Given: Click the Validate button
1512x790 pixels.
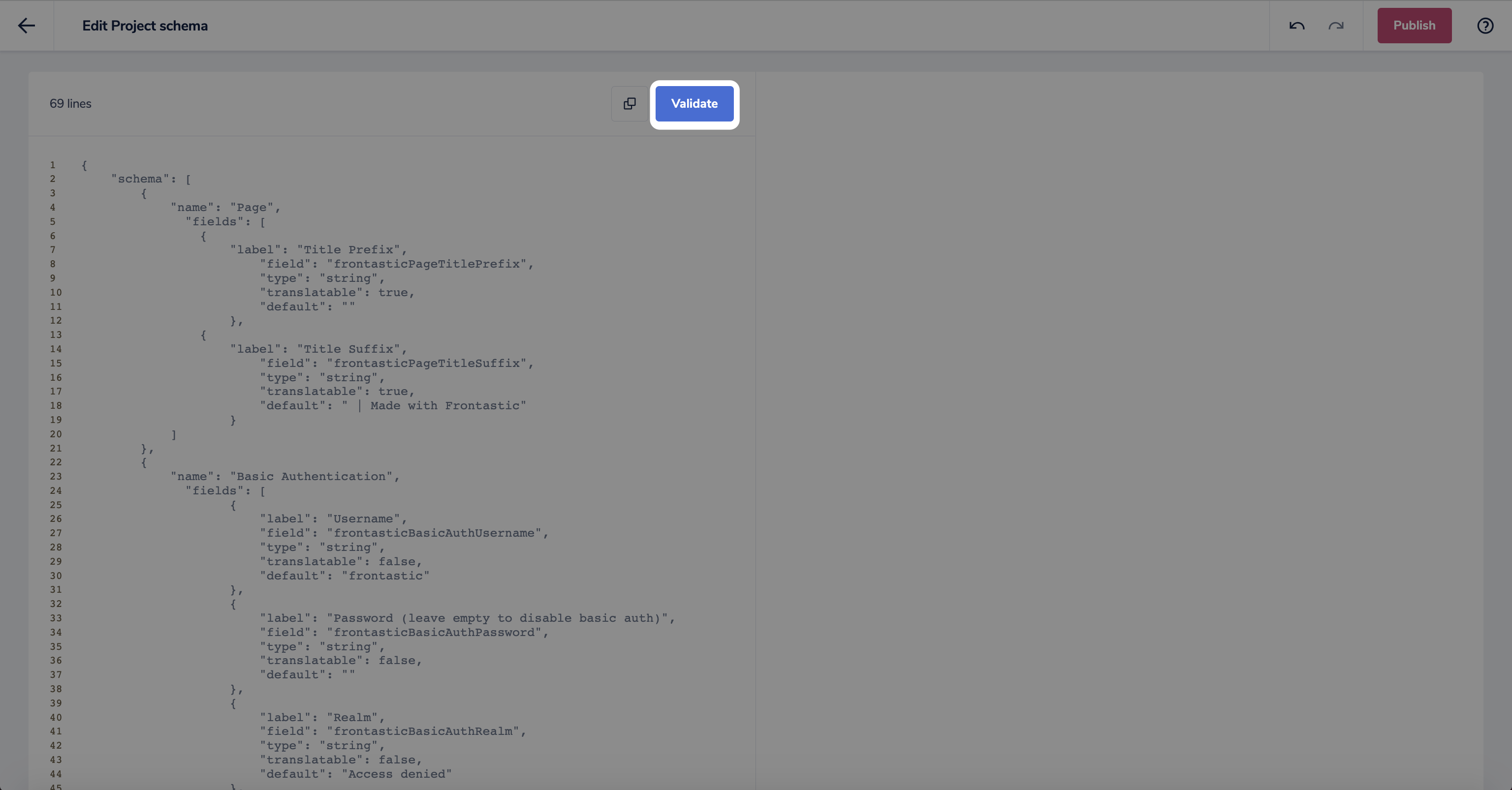Looking at the screenshot, I should click(694, 104).
